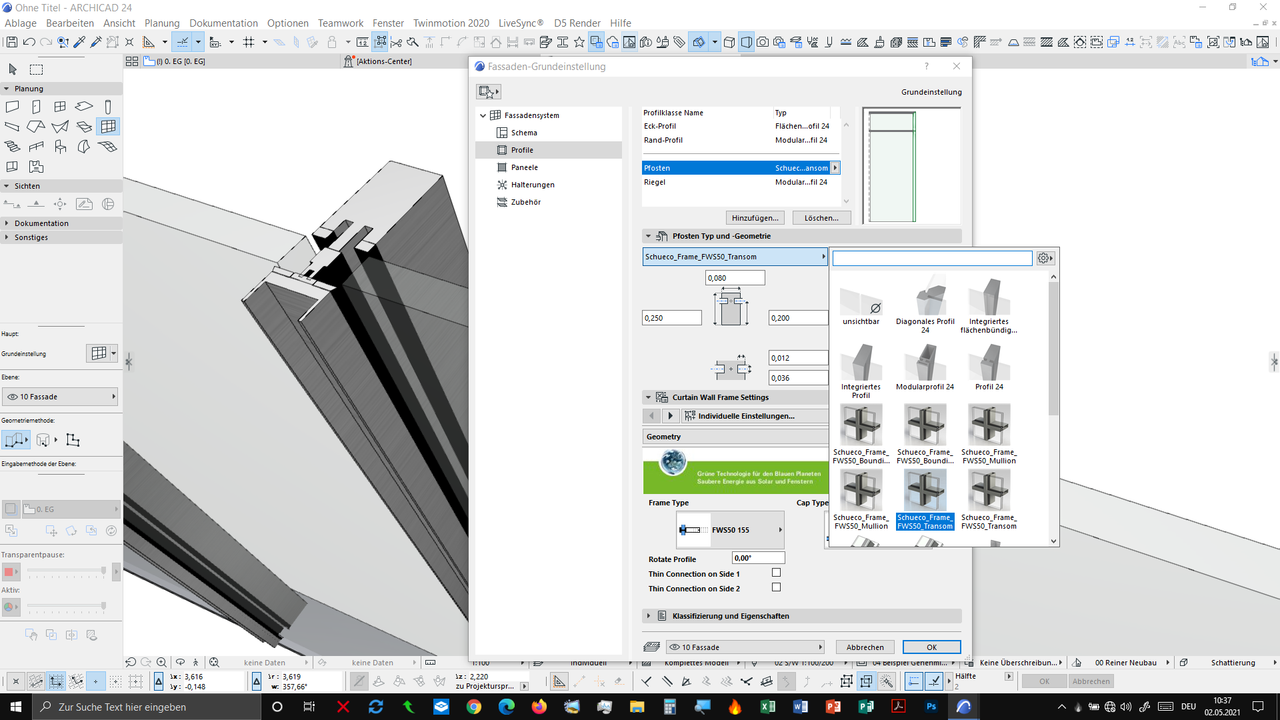Expand the Dokumentation toolbox section

point(8,223)
